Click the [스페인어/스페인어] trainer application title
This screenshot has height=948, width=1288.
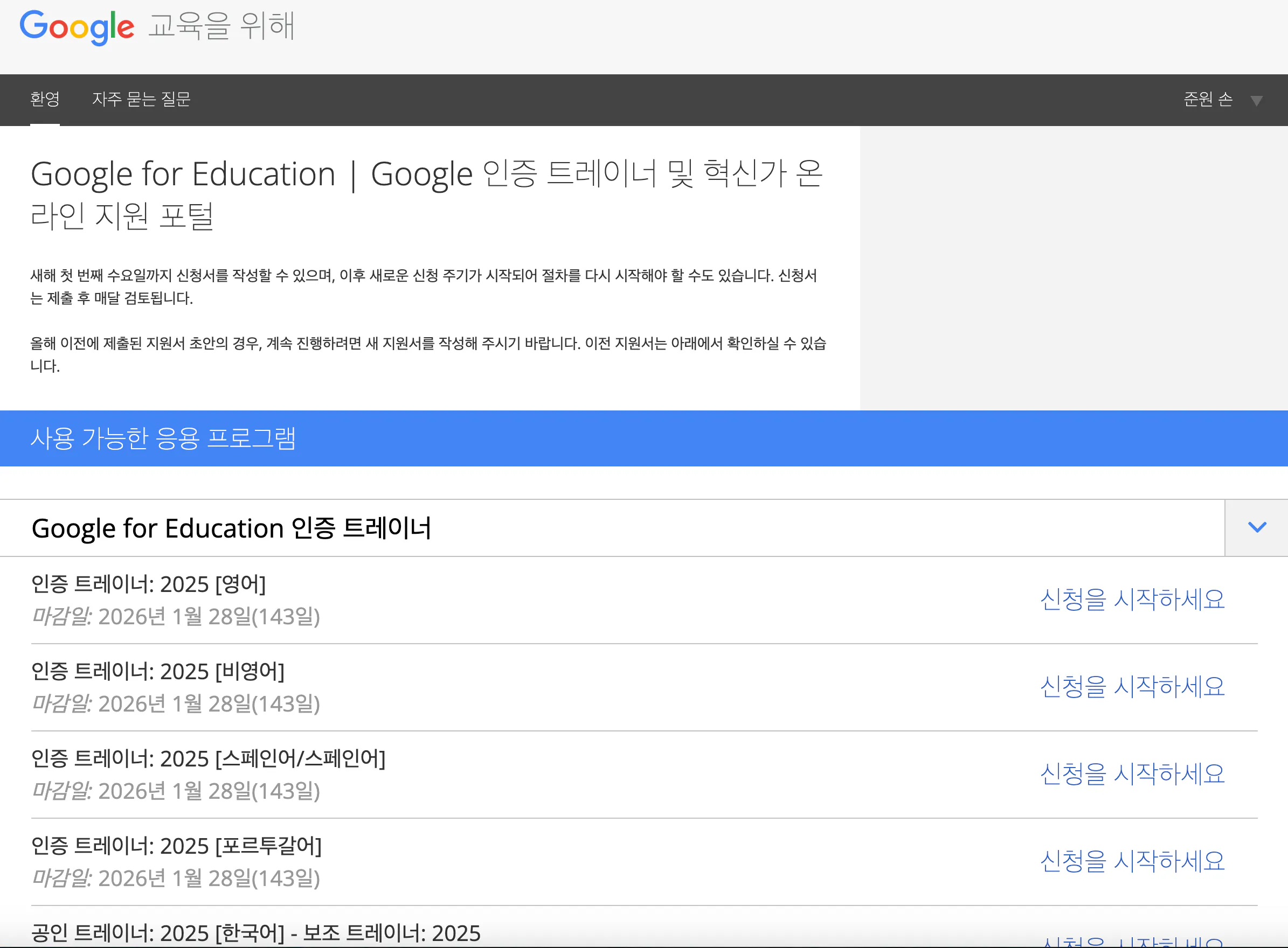(209, 758)
